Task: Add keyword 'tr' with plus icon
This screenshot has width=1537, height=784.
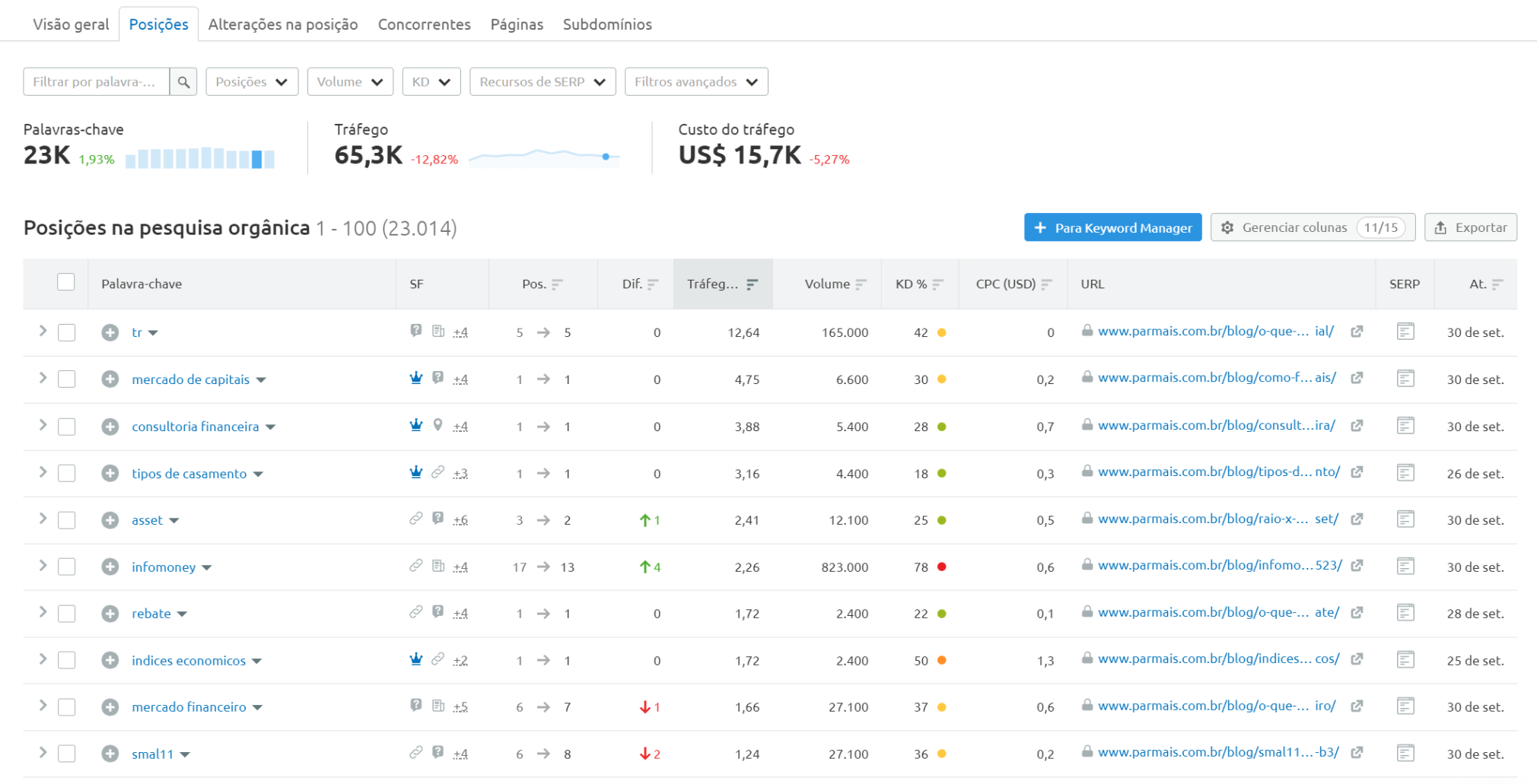Action: click(110, 332)
